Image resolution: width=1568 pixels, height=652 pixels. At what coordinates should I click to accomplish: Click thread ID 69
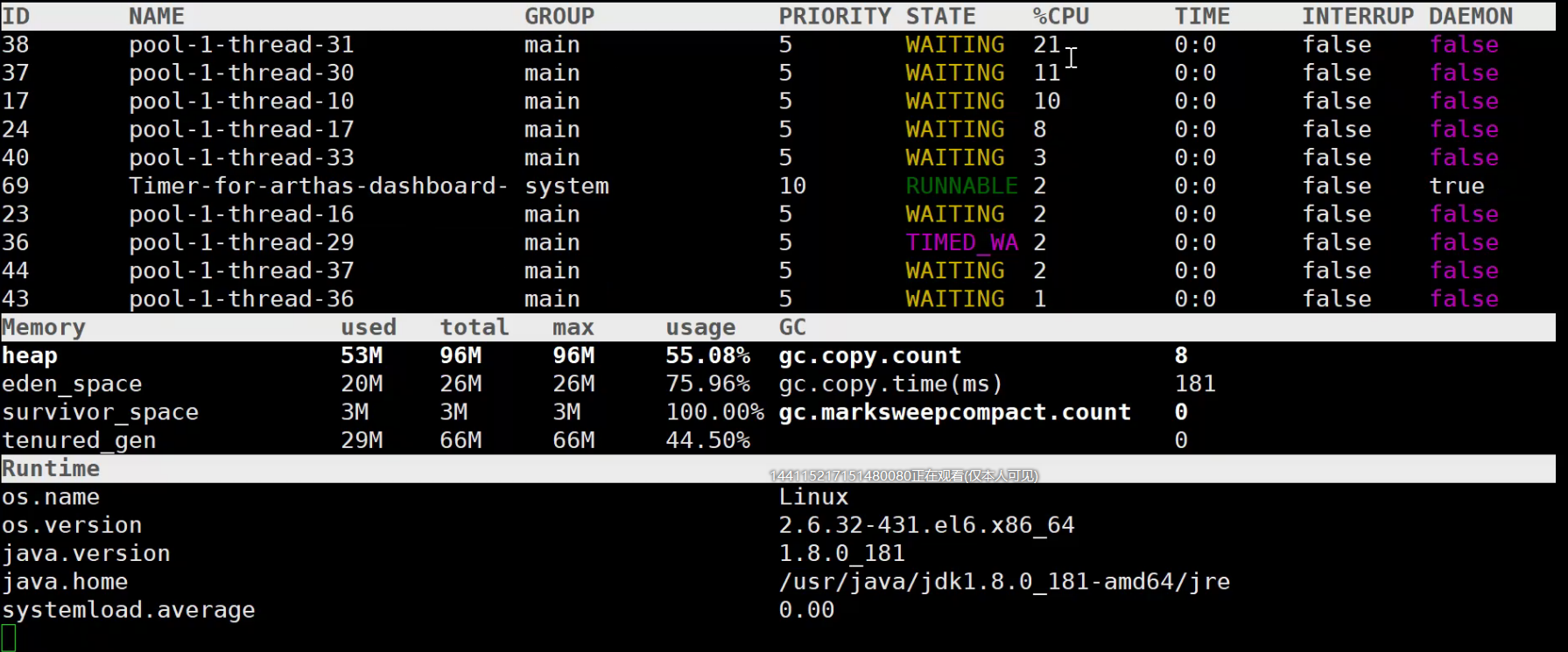tap(16, 186)
